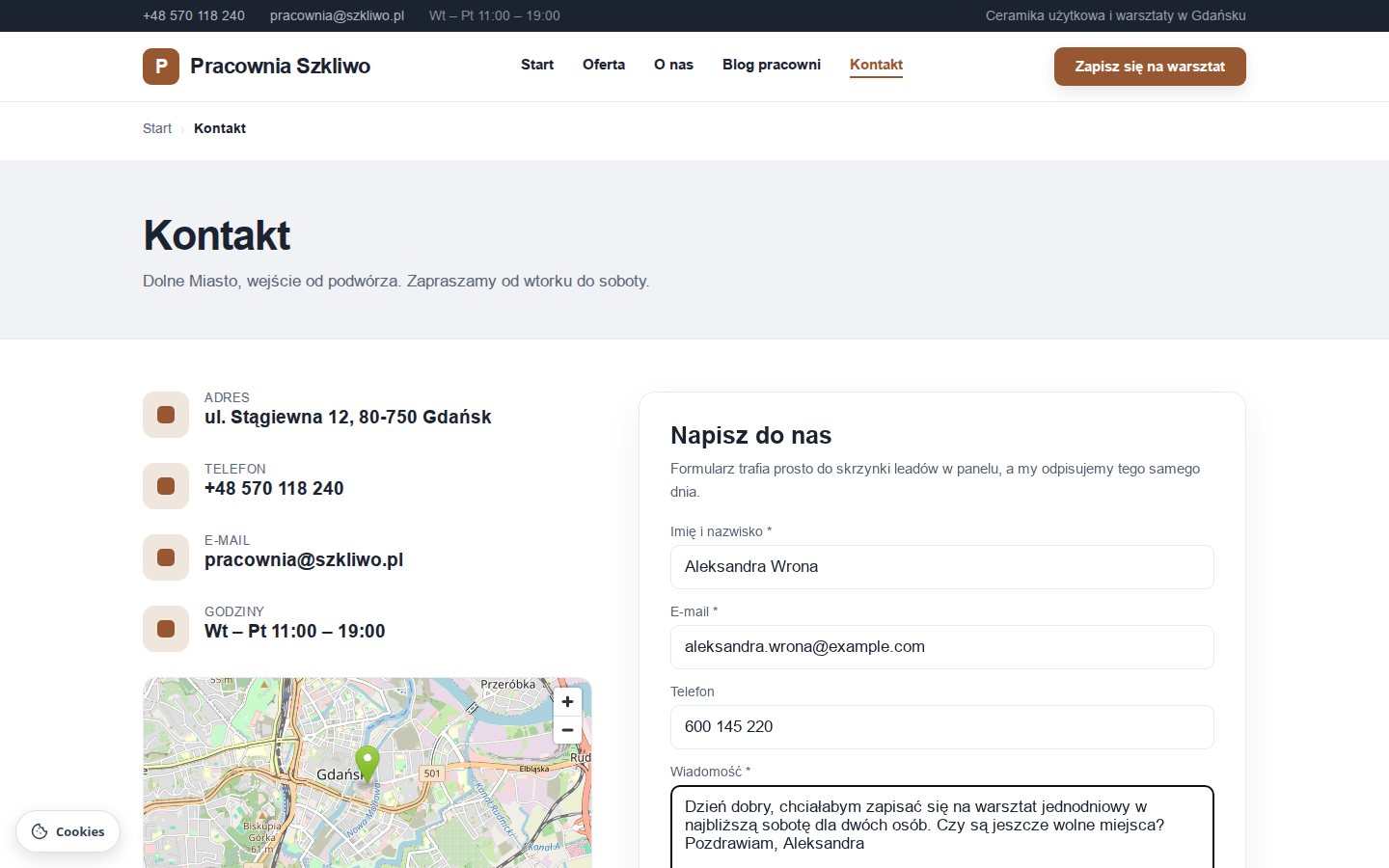This screenshot has height=868, width=1389.
Task: Click the Kontakt page heading
Action: [217, 235]
